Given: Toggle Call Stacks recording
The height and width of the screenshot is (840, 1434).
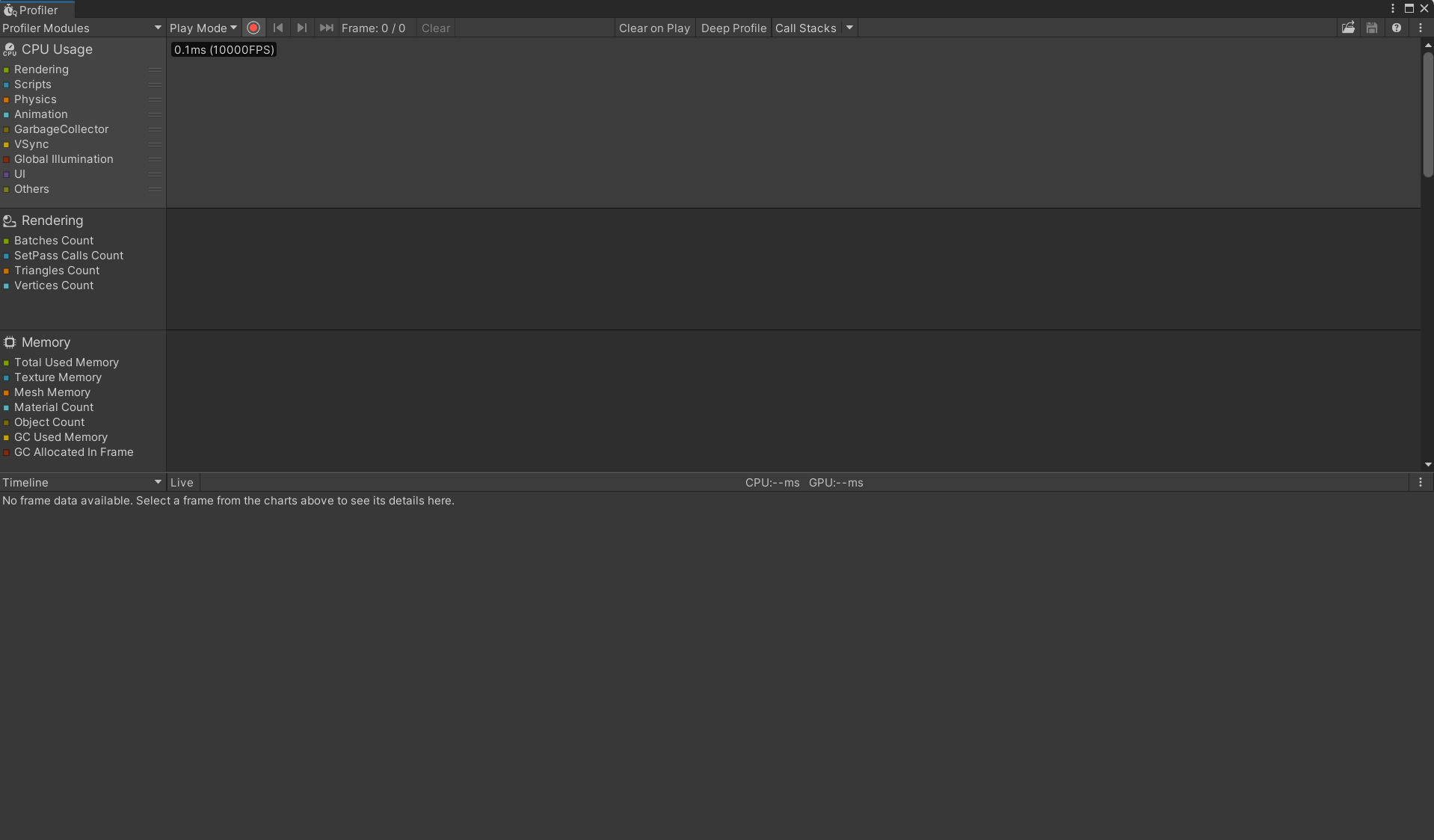Looking at the screenshot, I should point(805,28).
